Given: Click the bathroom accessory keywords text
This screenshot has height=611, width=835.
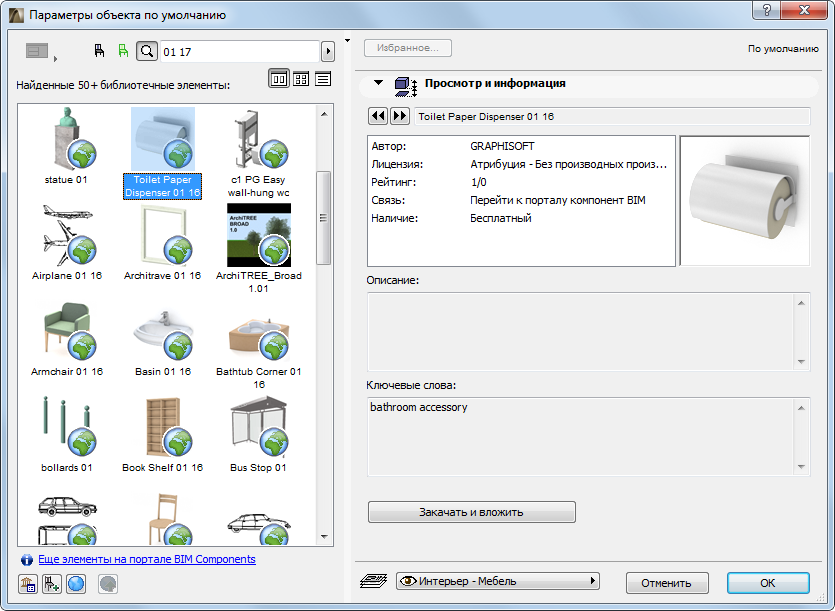Looking at the screenshot, I should click(419, 407).
